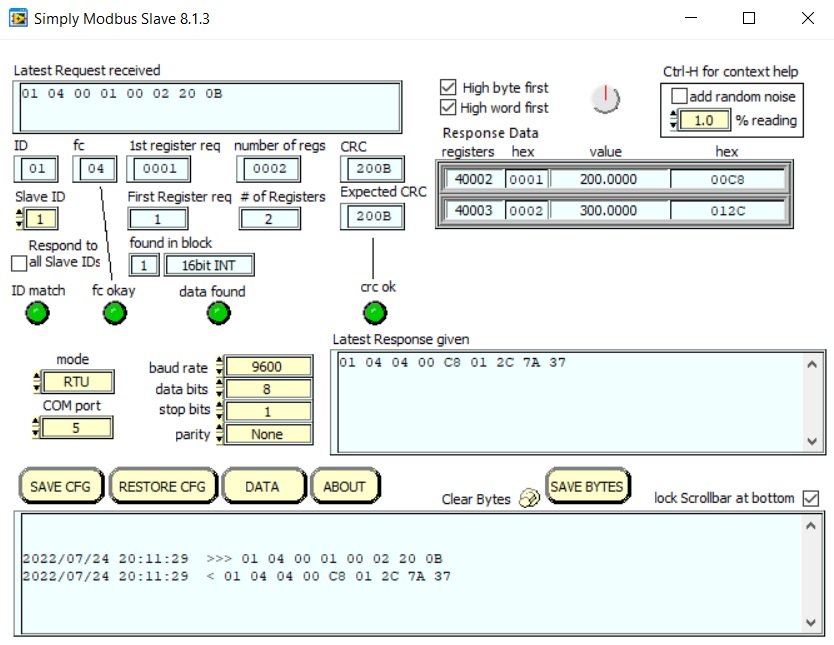Click the Slave ID value field
The height and width of the screenshot is (645, 834).
[40, 219]
